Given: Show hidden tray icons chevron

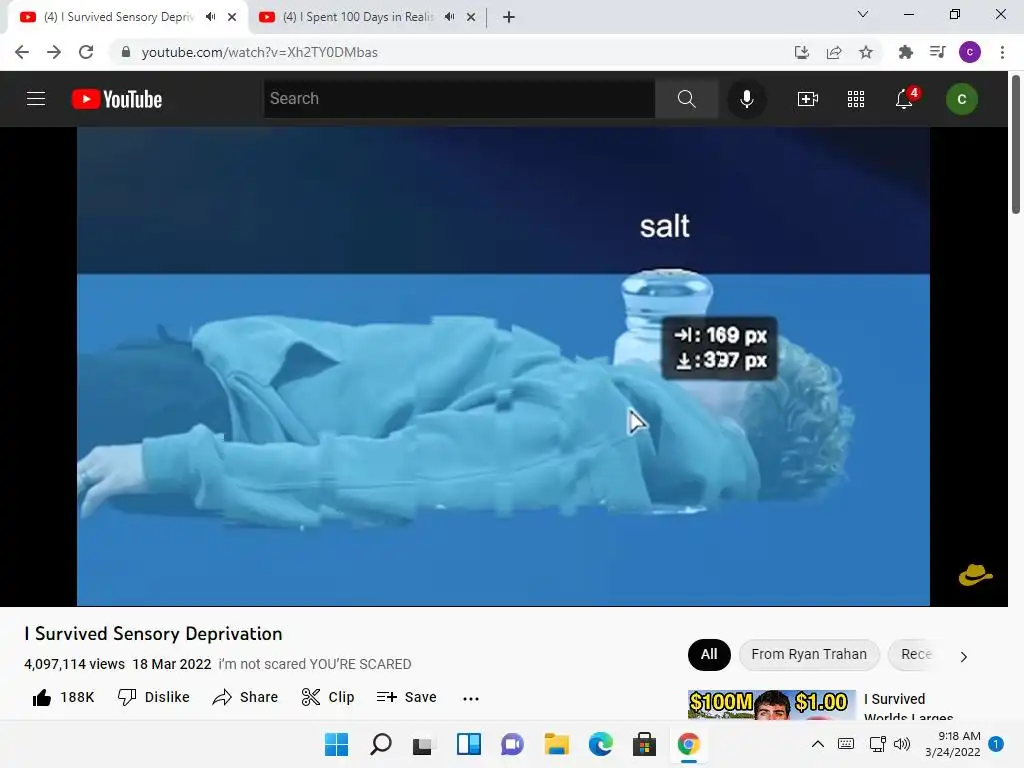Looking at the screenshot, I should tap(818, 744).
